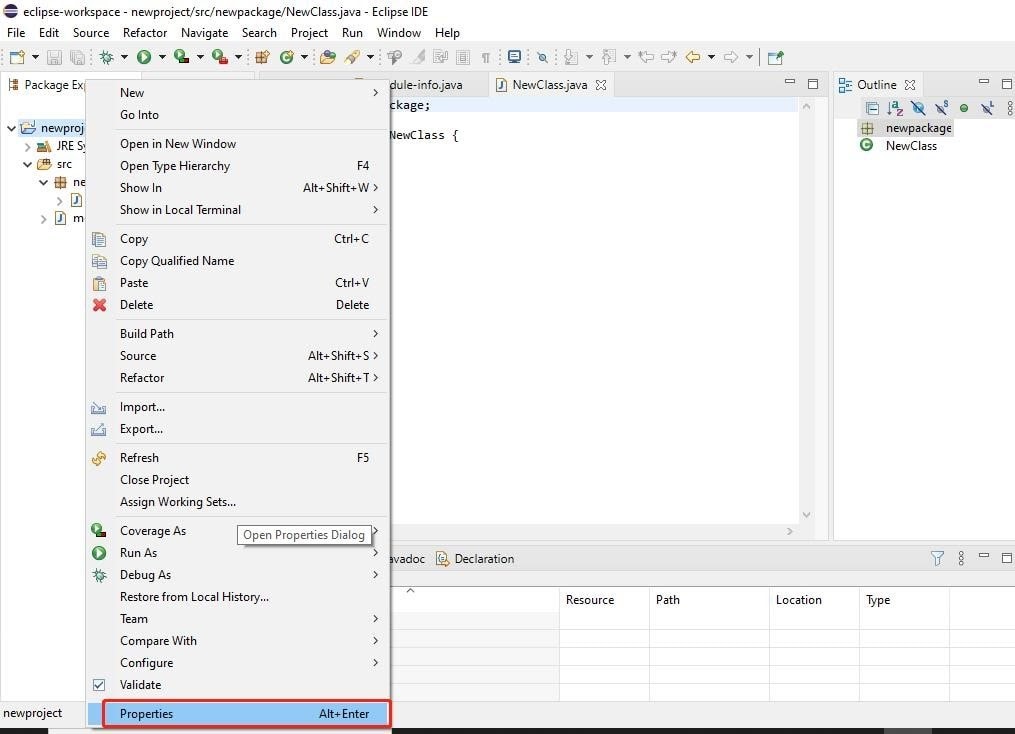Image resolution: width=1015 pixels, height=734 pixels.
Task: Toggle Hide Static Members in Outline toolbar
Action: 941,108
